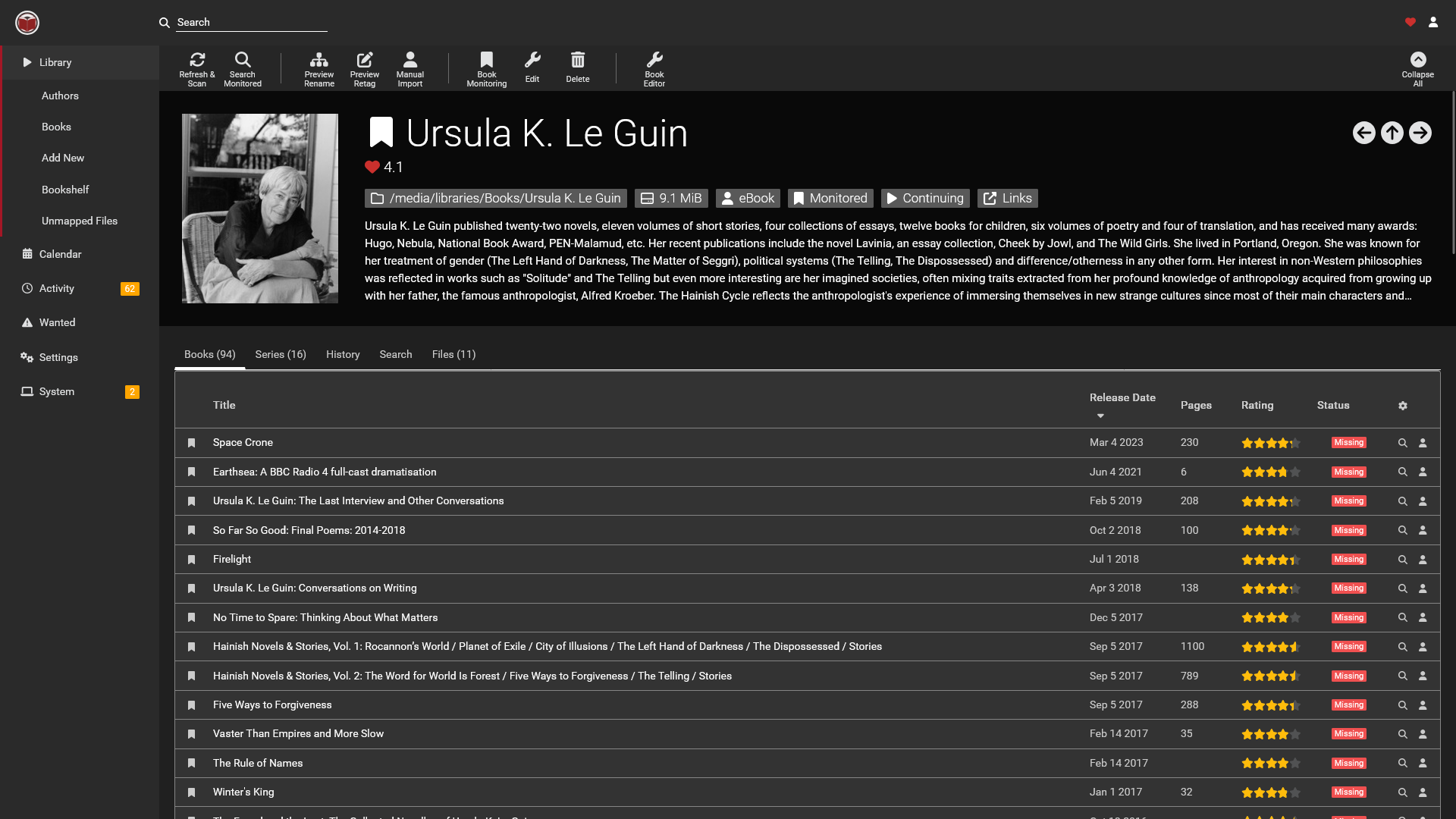Expand the Library sidebar section
1456x819 pixels.
pyautogui.click(x=80, y=62)
